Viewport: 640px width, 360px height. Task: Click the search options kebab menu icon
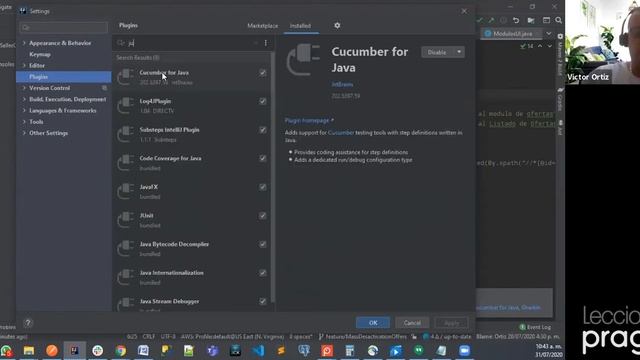(266, 43)
